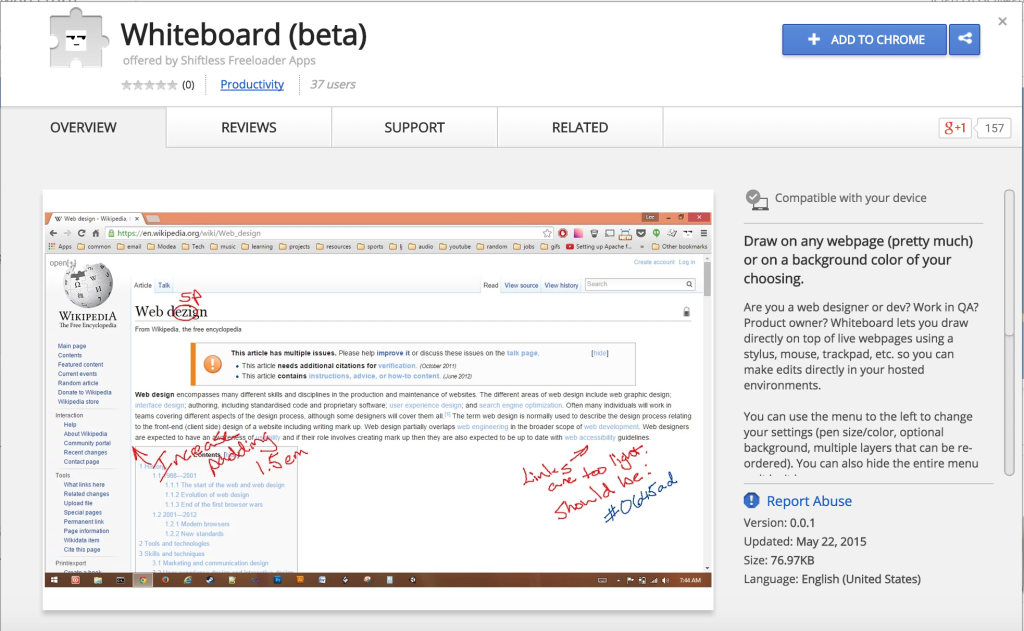1024x631 pixels.
Task: Click the 'Version: 0.0.1' text
Action: 779,523
